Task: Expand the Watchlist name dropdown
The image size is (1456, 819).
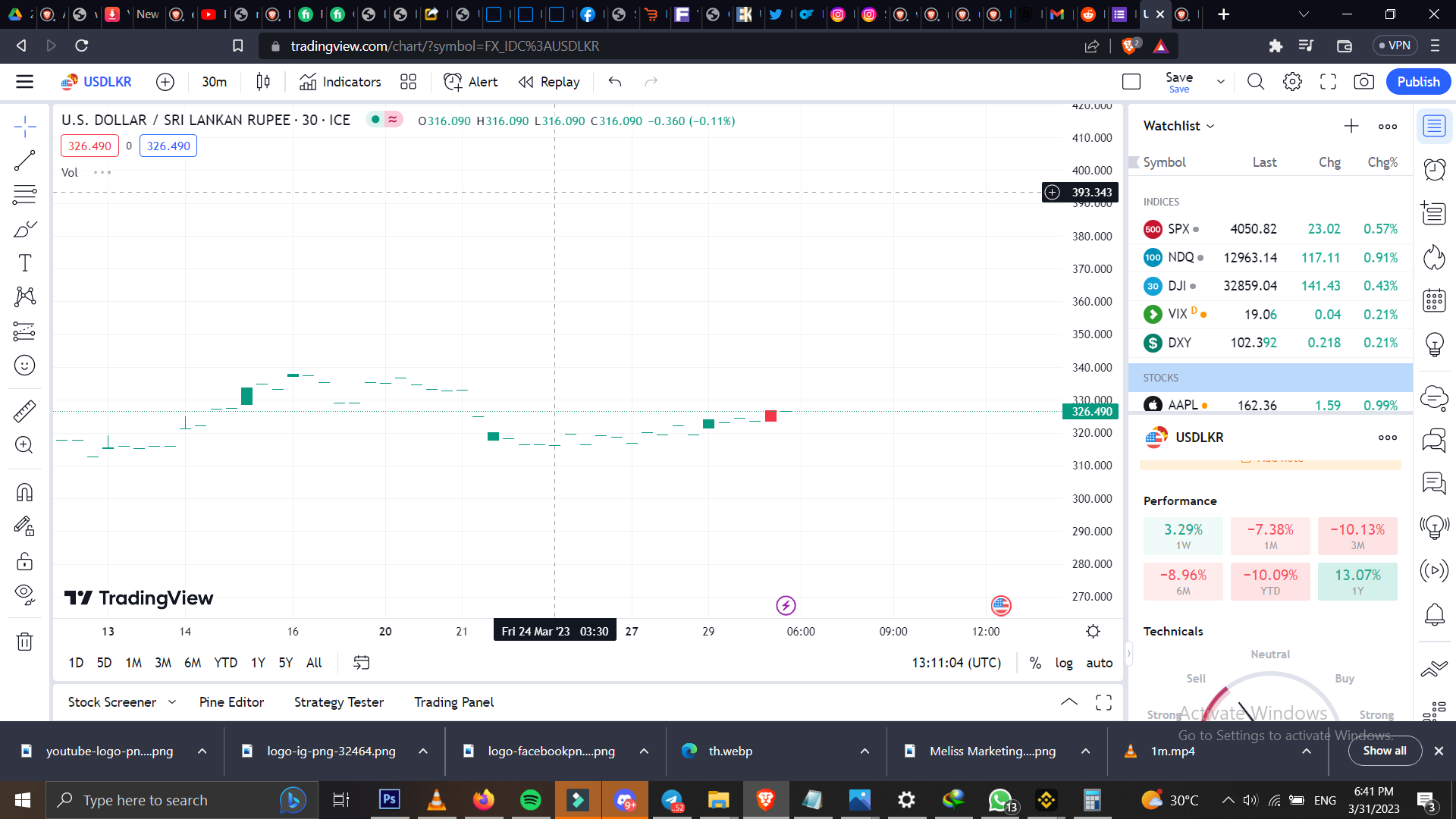Action: click(x=1179, y=126)
